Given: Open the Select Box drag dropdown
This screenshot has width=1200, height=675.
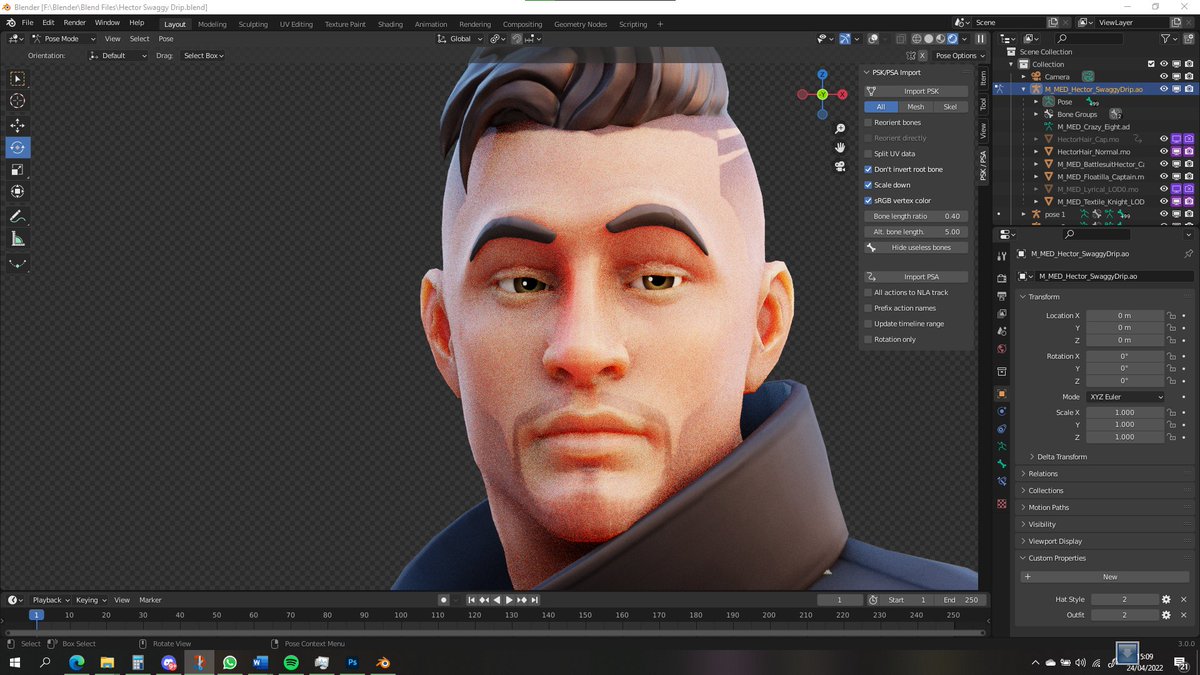Looking at the screenshot, I should click(x=203, y=56).
